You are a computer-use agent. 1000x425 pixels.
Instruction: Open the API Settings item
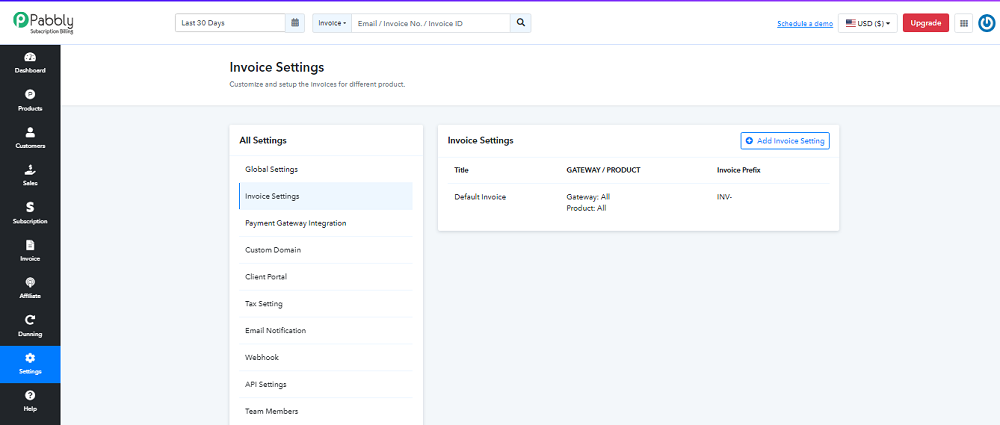click(x=326, y=384)
